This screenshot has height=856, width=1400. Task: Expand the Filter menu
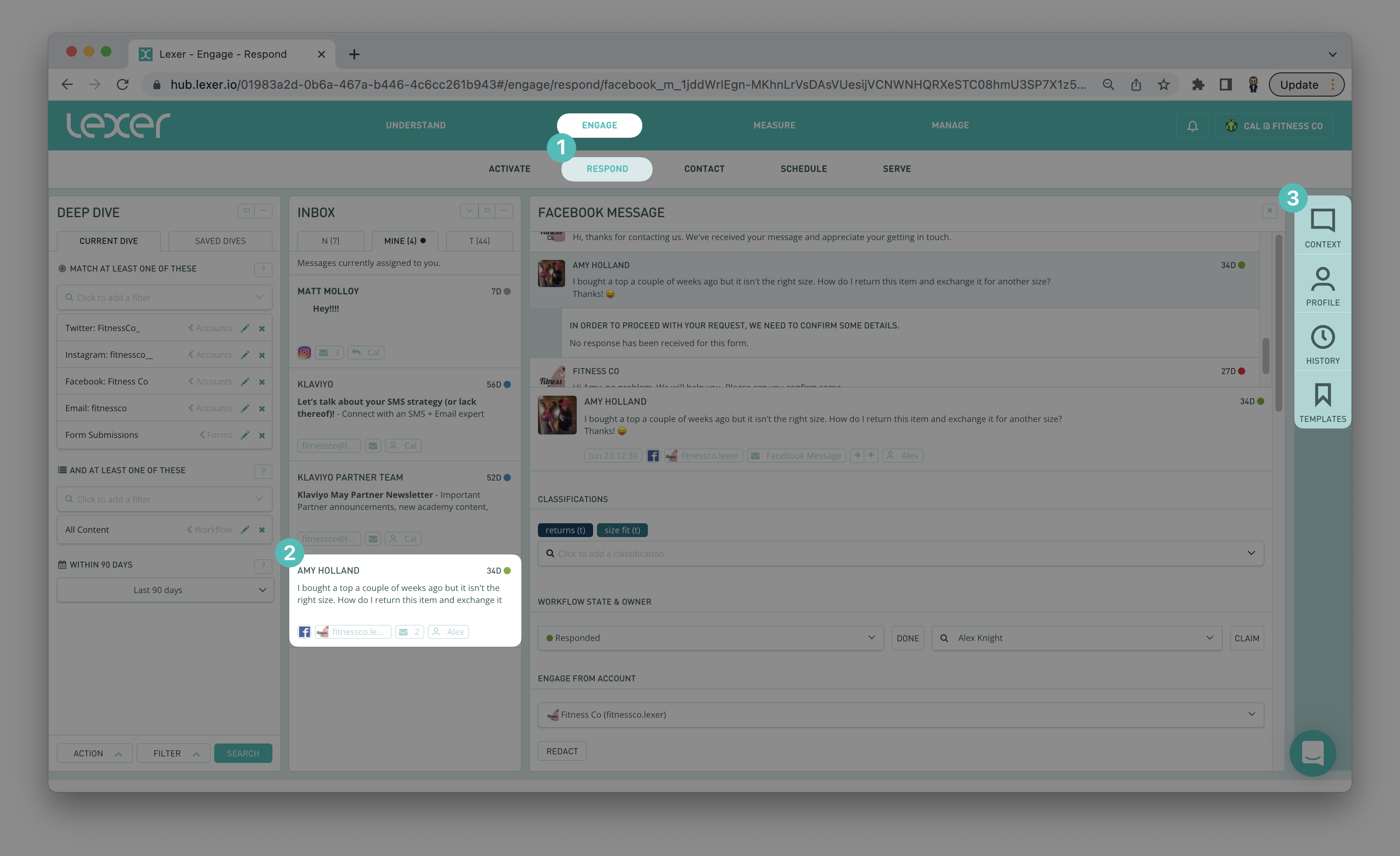tap(173, 753)
